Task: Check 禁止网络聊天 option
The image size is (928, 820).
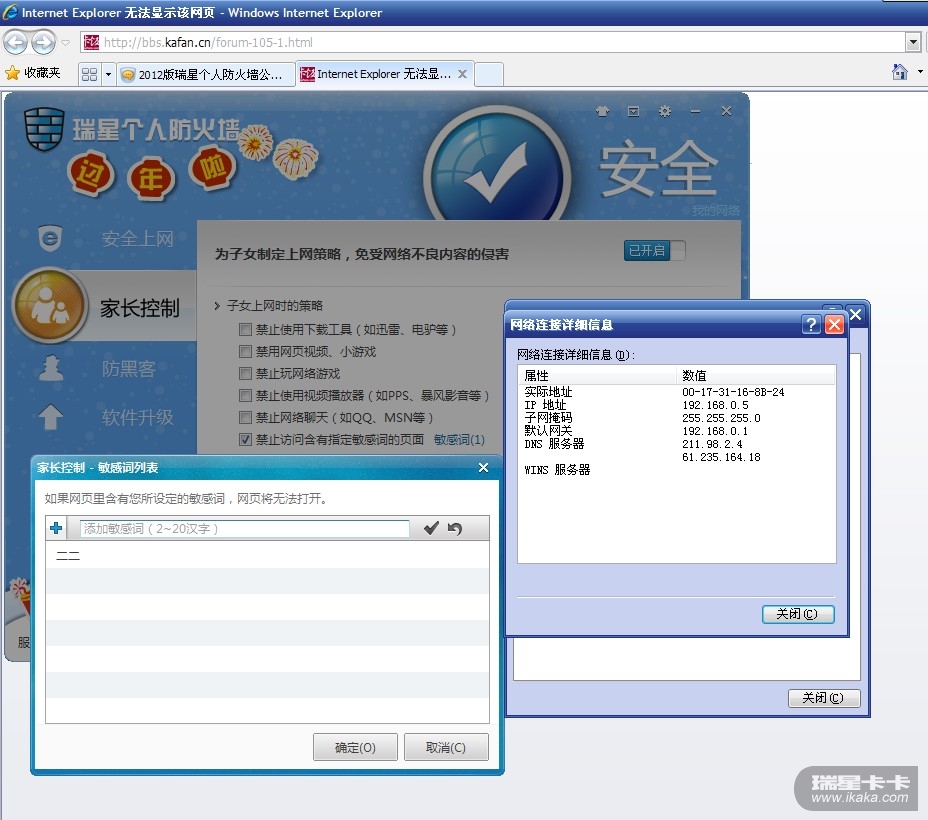Action: click(245, 418)
